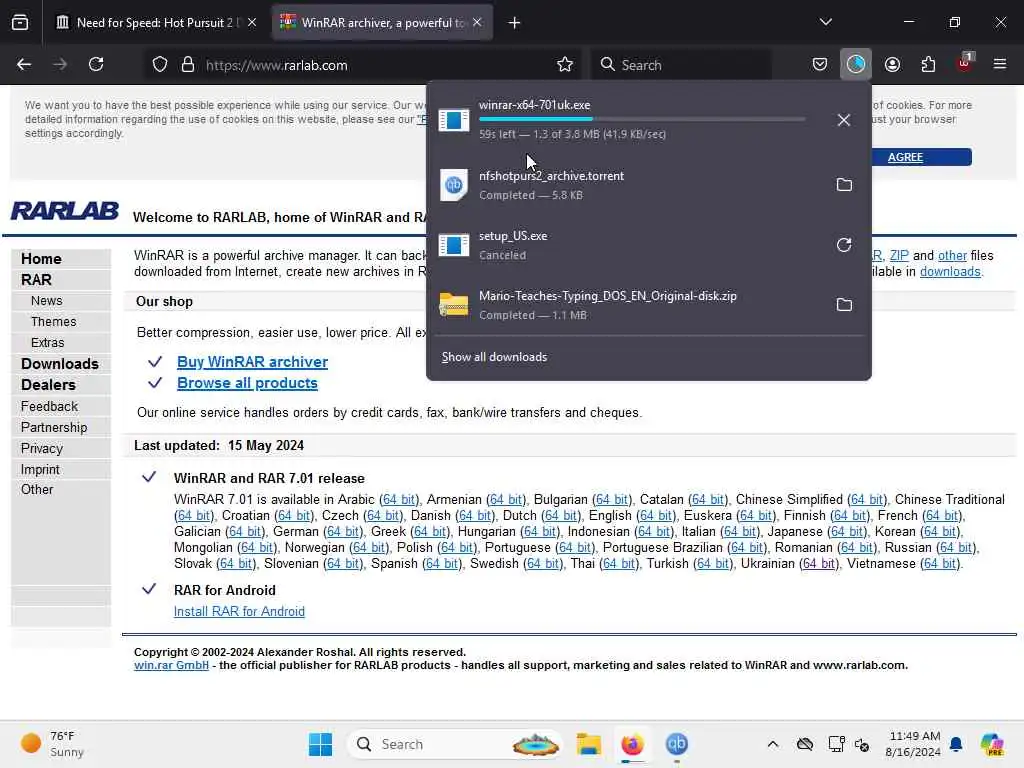Screen dimensions: 1024x768
Task: Expand the list all tabs dropdown
Action: tap(825, 22)
